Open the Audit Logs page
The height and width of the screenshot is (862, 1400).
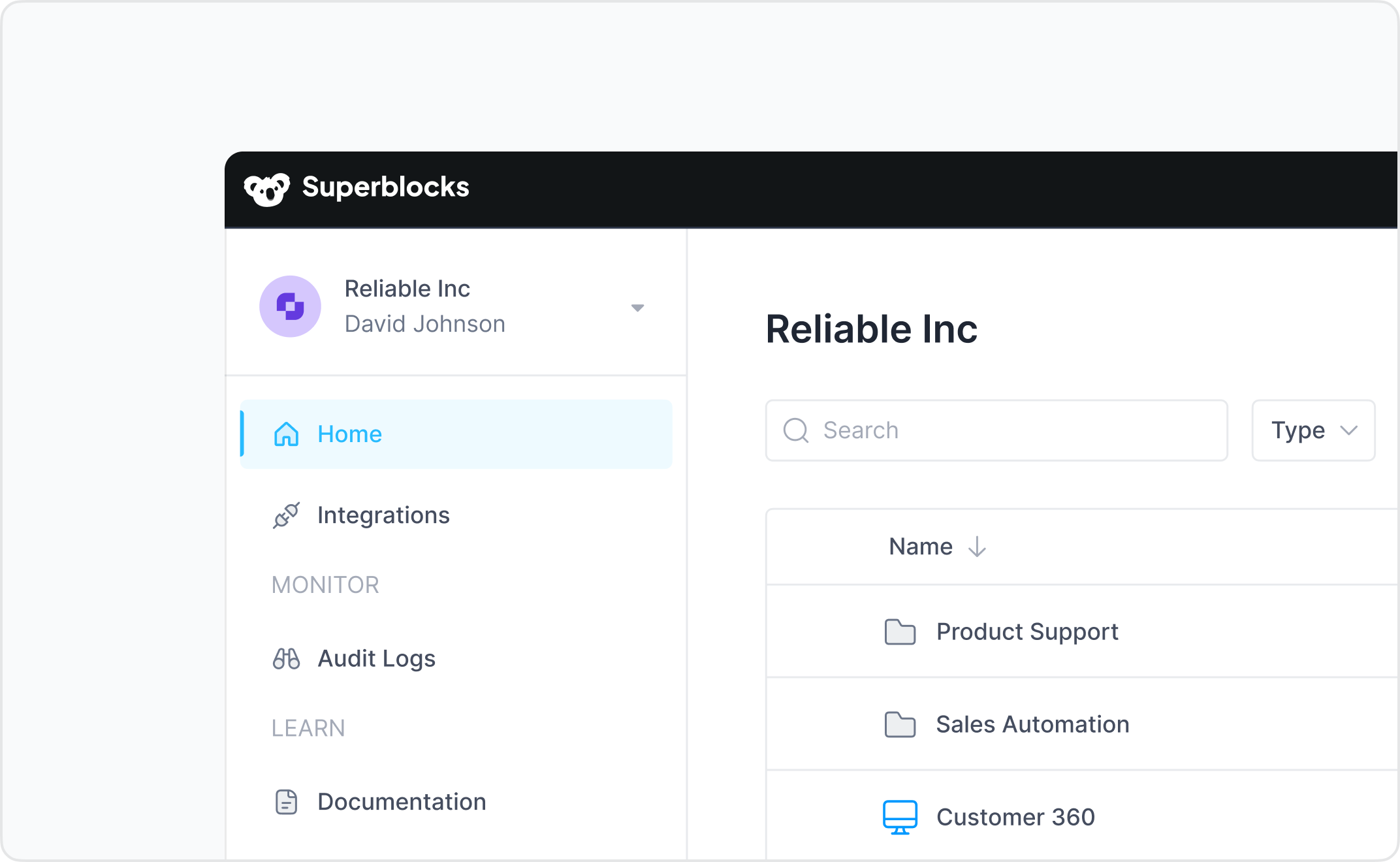tap(376, 658)
